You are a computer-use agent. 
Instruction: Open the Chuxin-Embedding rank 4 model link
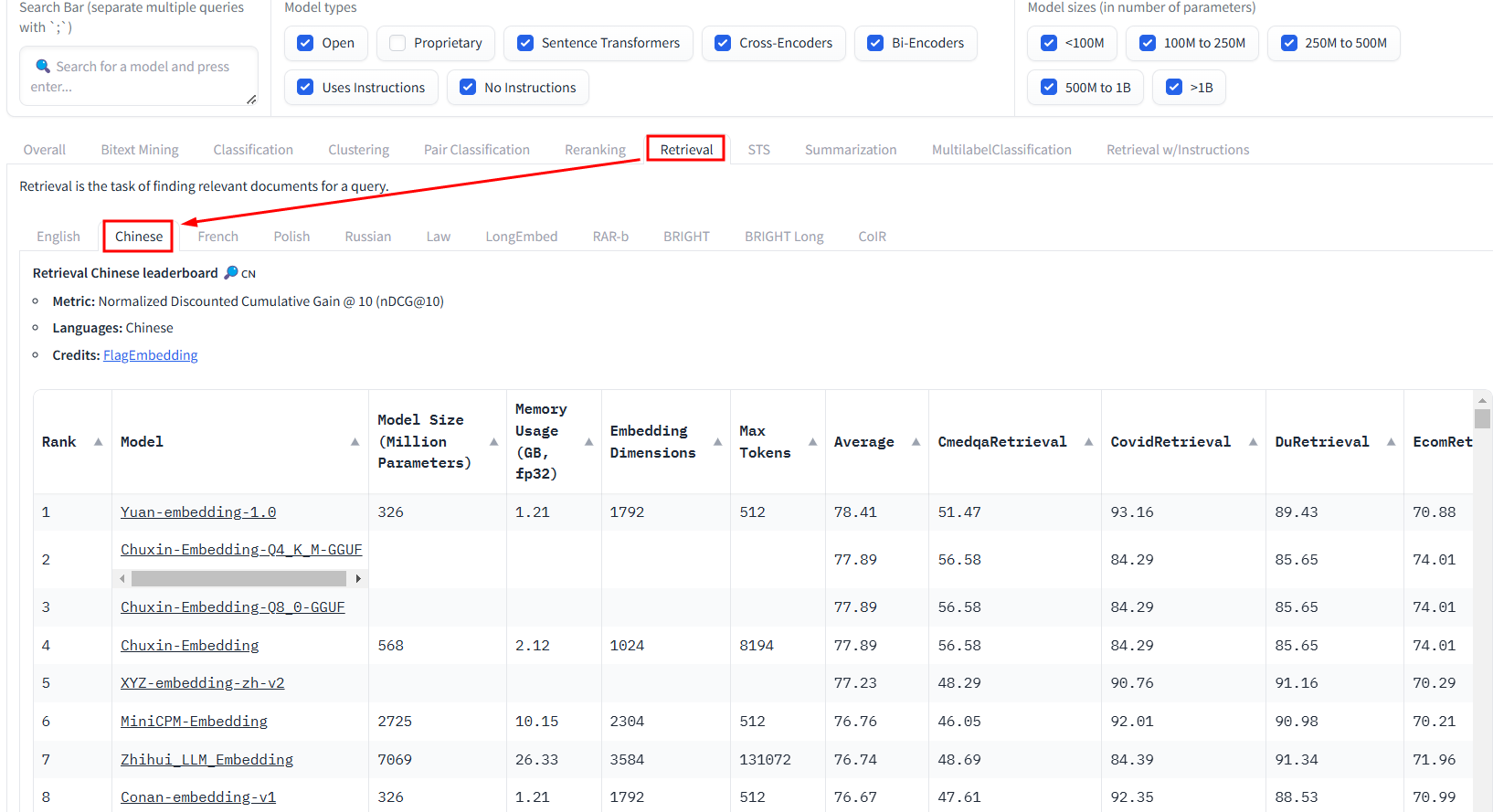click(x=190, y=646)
